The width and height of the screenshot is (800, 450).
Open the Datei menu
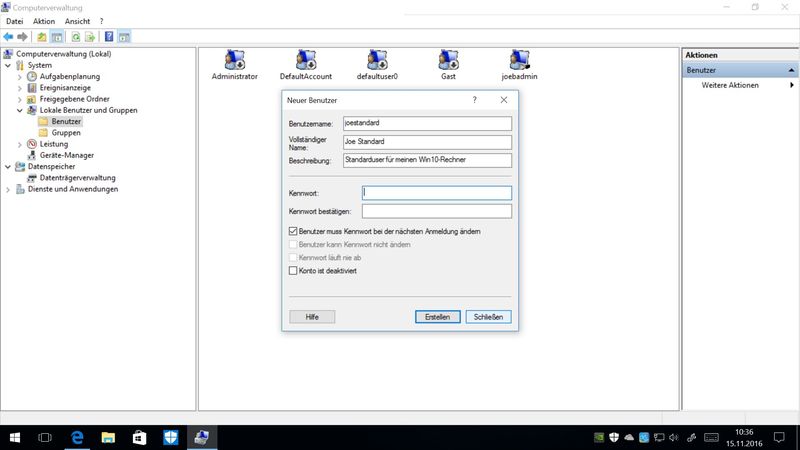(15, 21)
